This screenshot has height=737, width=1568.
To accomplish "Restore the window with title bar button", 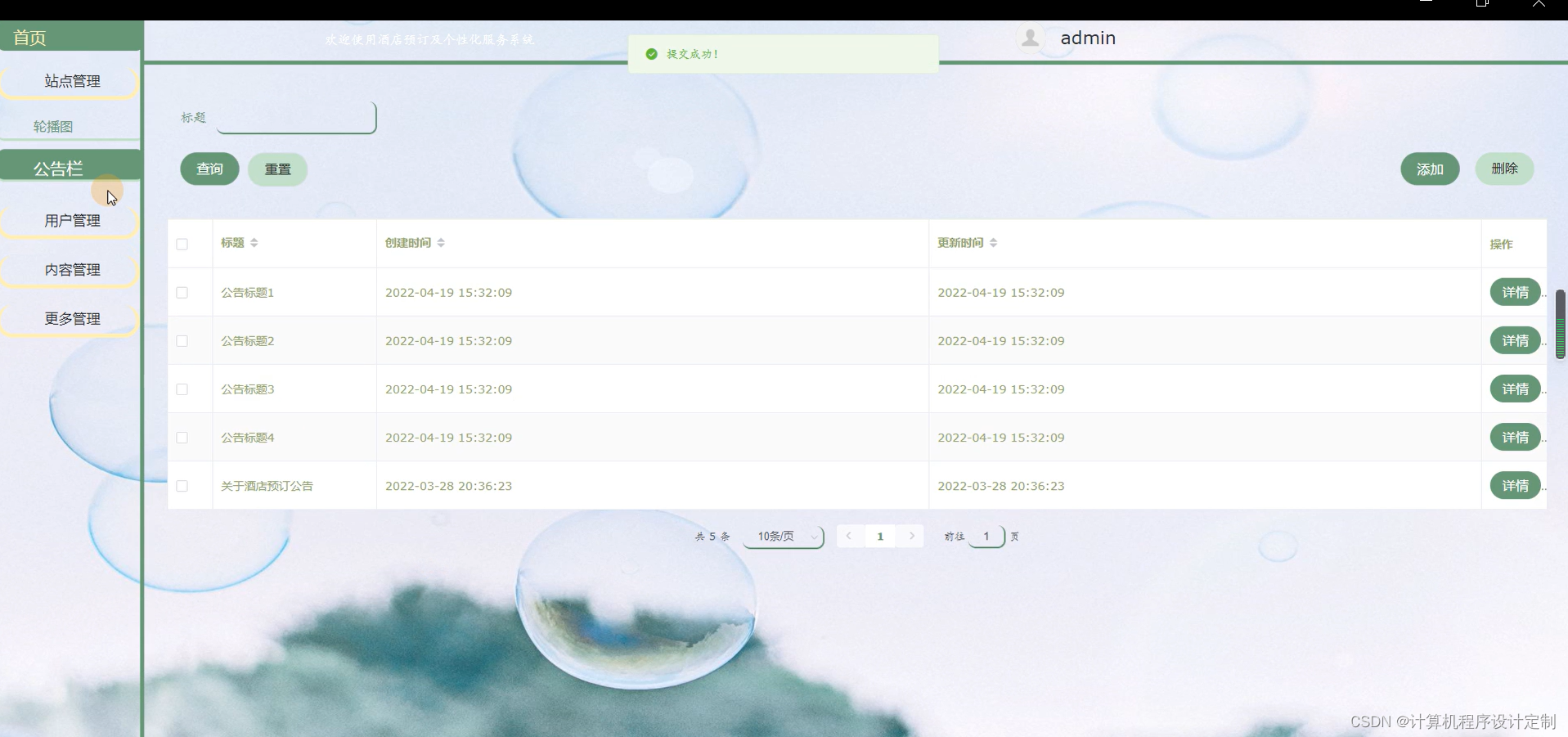I will click(1482, 4).
